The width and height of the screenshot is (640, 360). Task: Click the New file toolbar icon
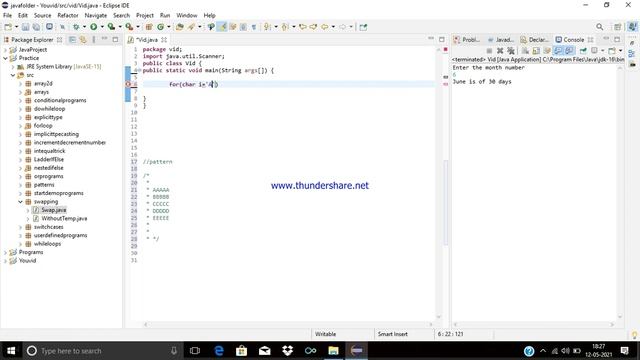(8, 27)
